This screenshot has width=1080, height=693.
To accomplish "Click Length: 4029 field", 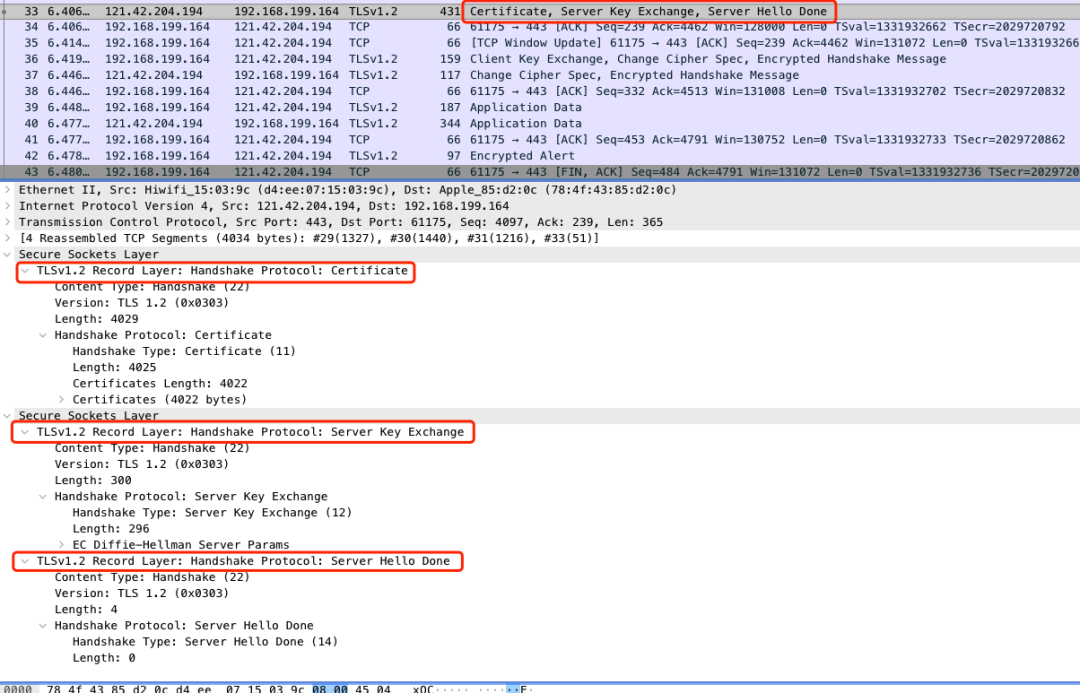I will tap(96, 319).
